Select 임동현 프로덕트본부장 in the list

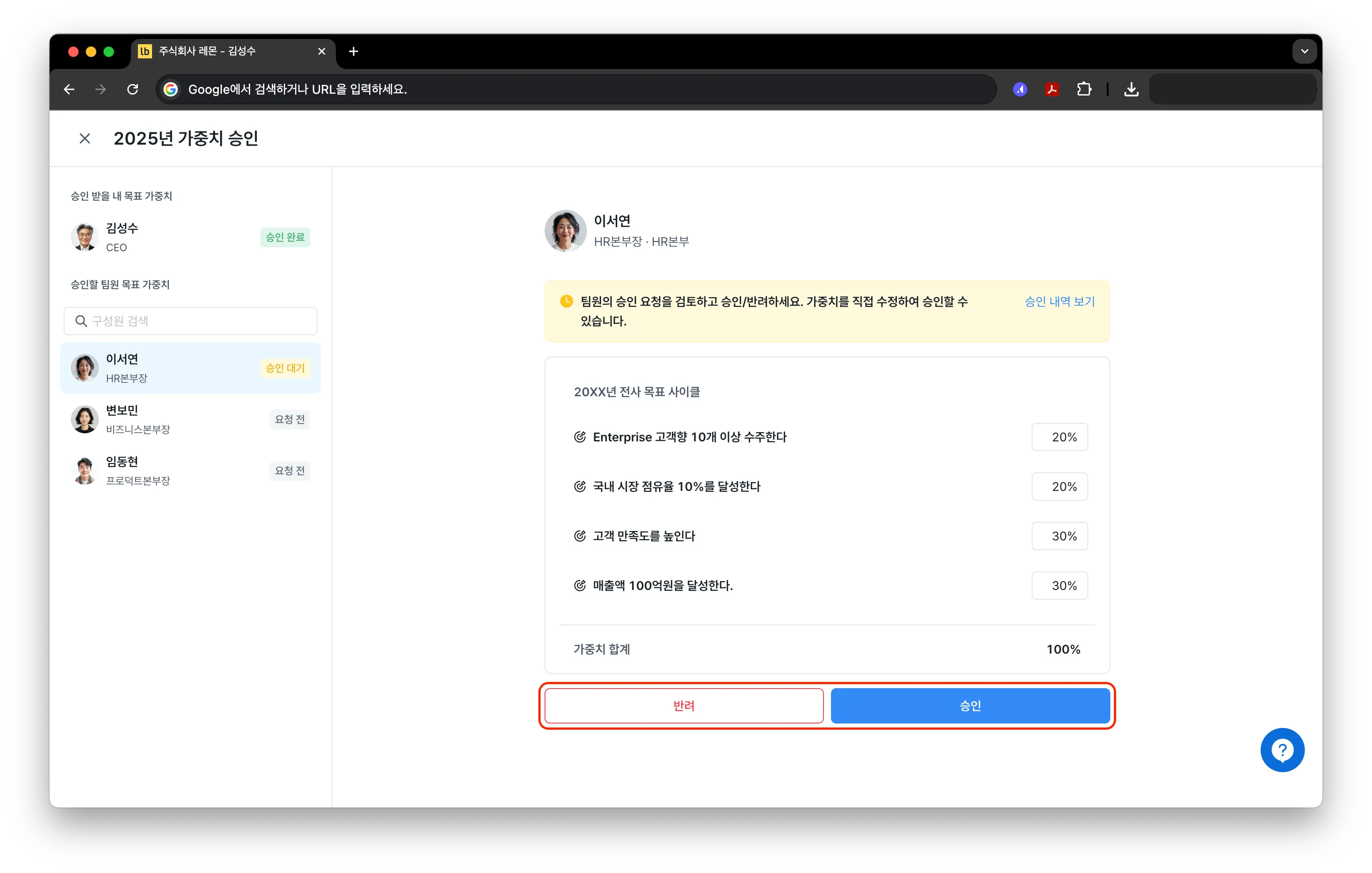tap(191, 471)
